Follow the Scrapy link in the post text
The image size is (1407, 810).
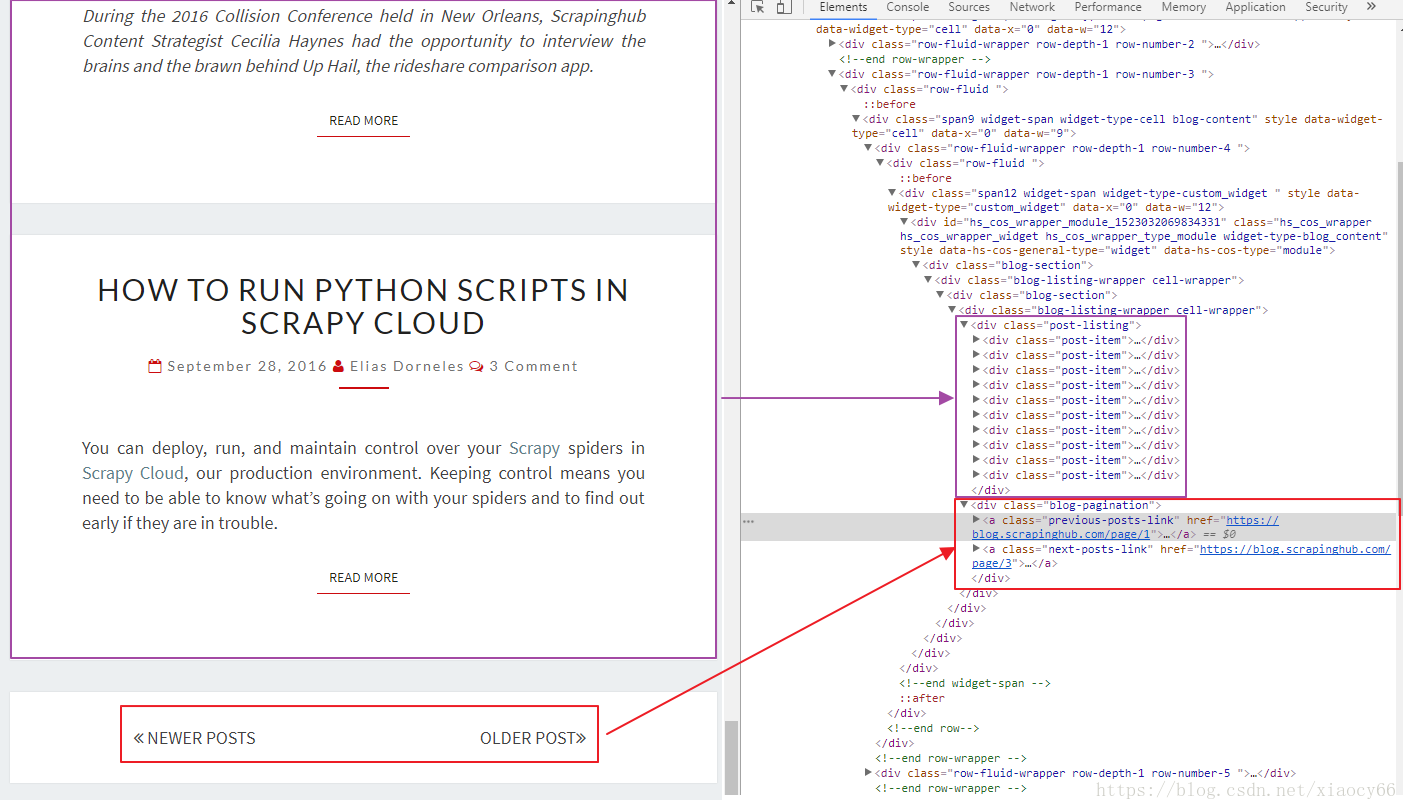[x=534, y=448]
